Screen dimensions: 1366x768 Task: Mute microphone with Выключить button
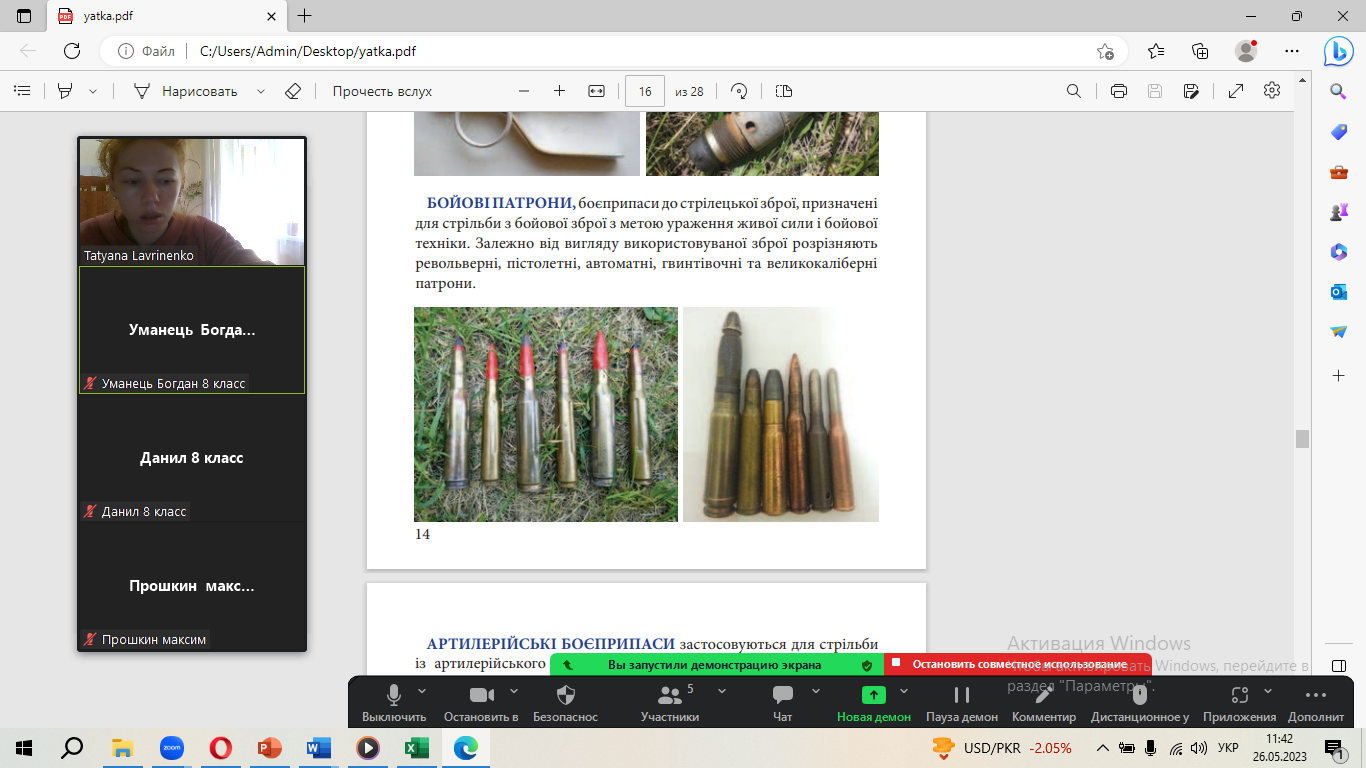tap(394, 702)
